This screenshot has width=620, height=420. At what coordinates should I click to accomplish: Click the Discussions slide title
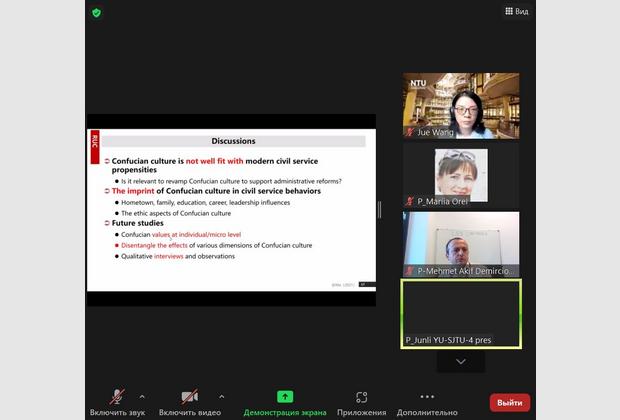(x=233, y=141)
